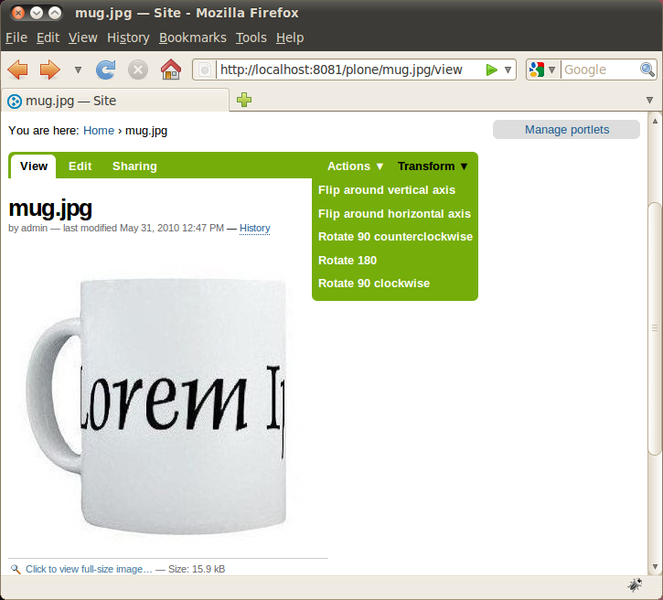Open the recent pages history dropdown arrow
Image resolution: width=663 pixels, height=600 pixels.
coord(78,70)
